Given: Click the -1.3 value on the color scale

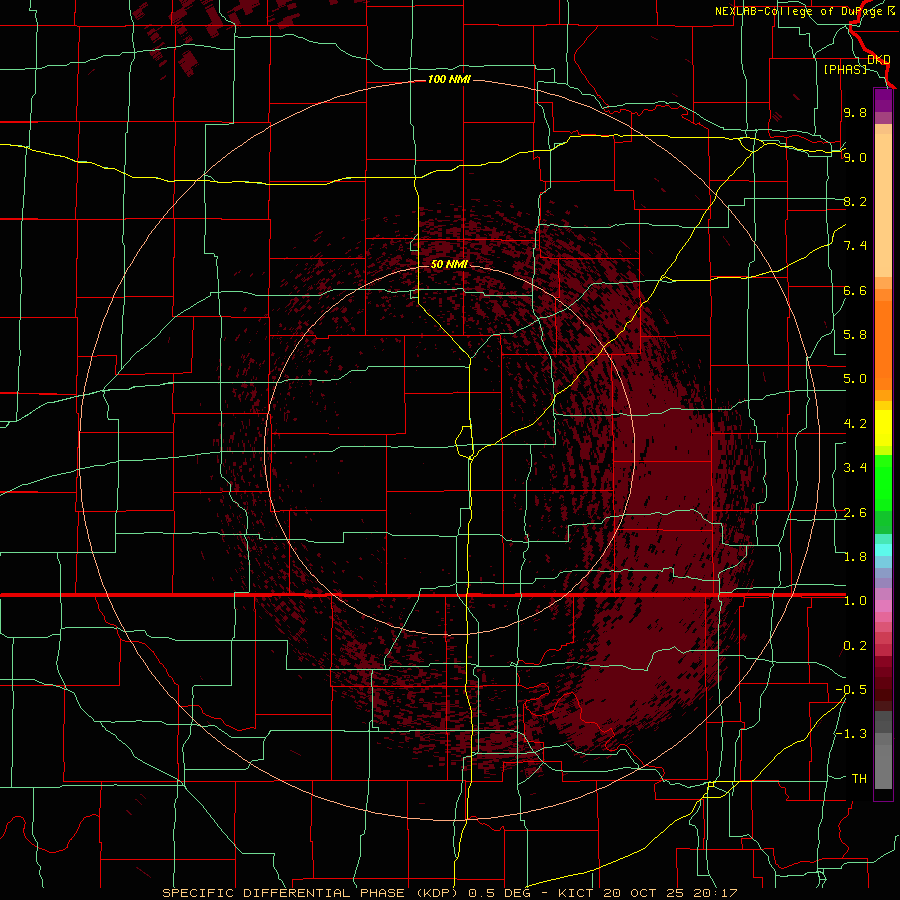Looking at the screenshot, I should [851, 734].
